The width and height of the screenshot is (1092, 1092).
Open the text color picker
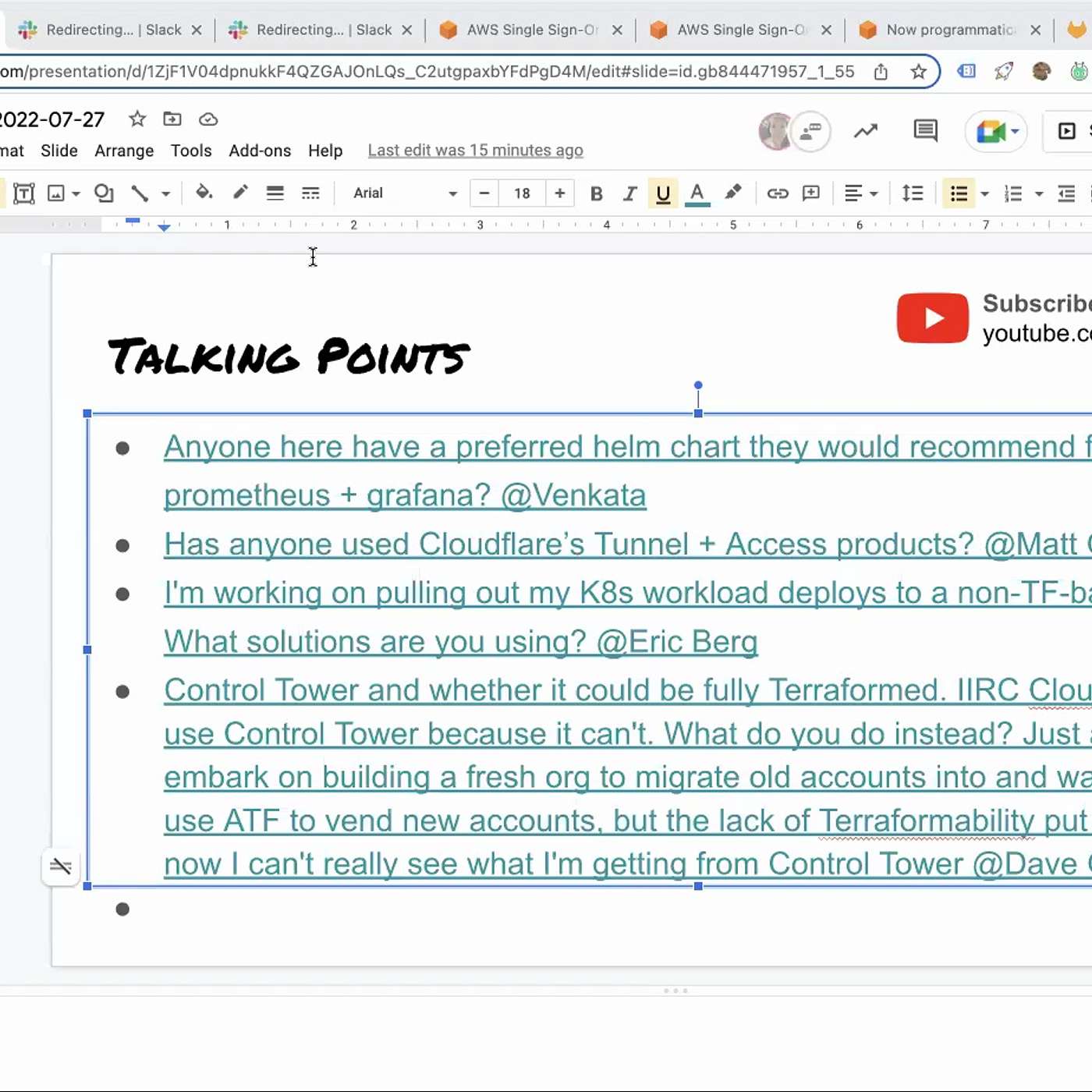[x=697, y=193]
